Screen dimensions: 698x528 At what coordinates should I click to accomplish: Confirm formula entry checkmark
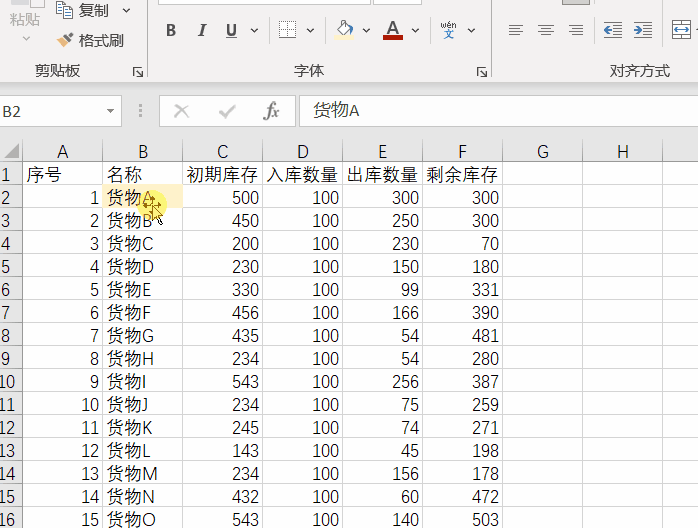point(227,111)
